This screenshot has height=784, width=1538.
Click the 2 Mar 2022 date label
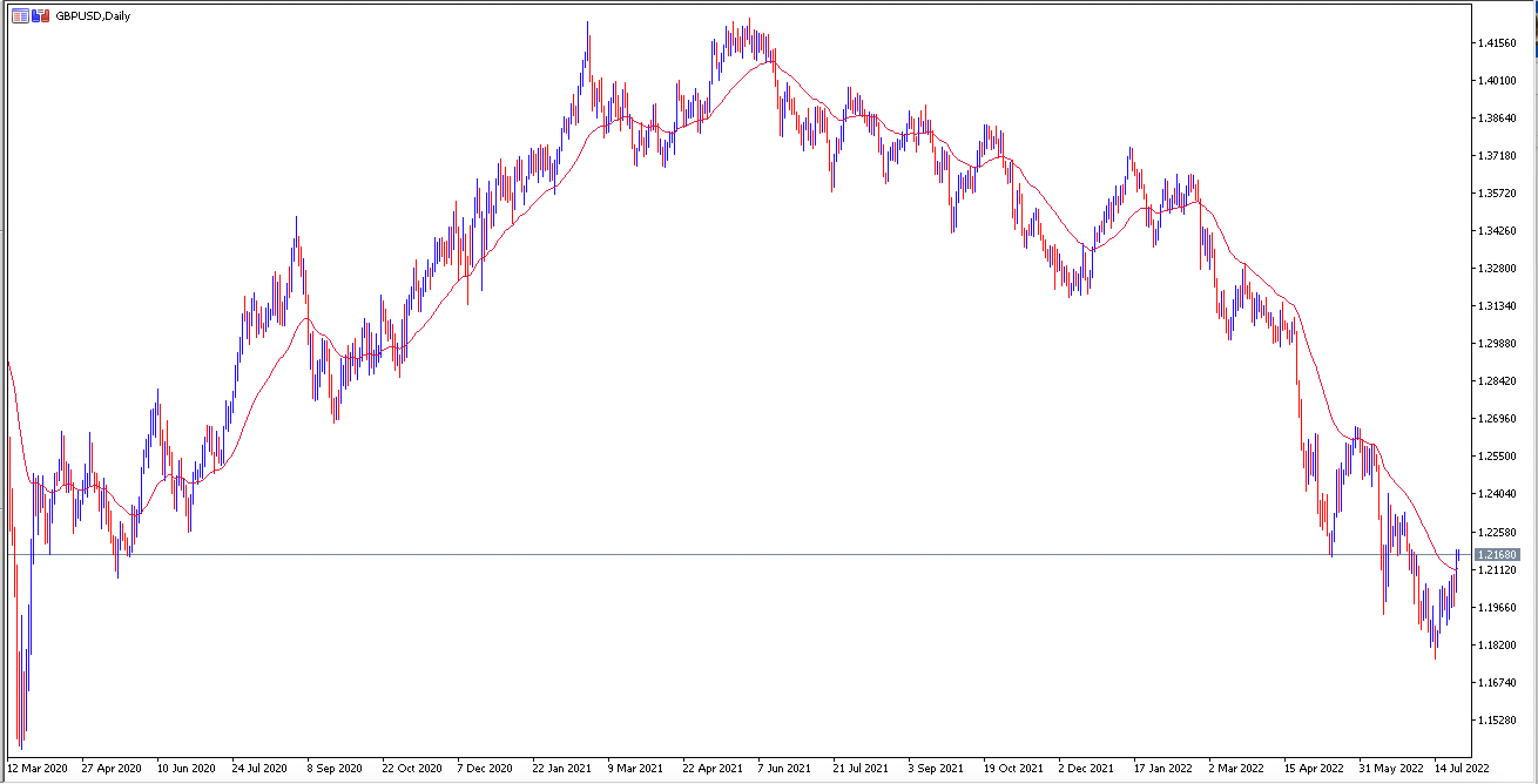1236,769
